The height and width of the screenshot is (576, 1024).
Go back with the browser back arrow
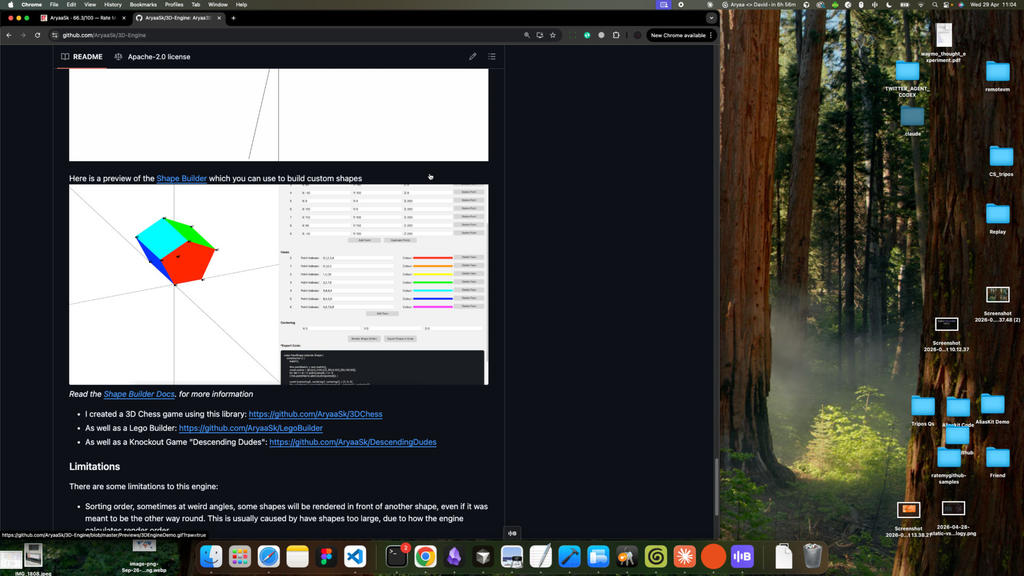(8, 35)
